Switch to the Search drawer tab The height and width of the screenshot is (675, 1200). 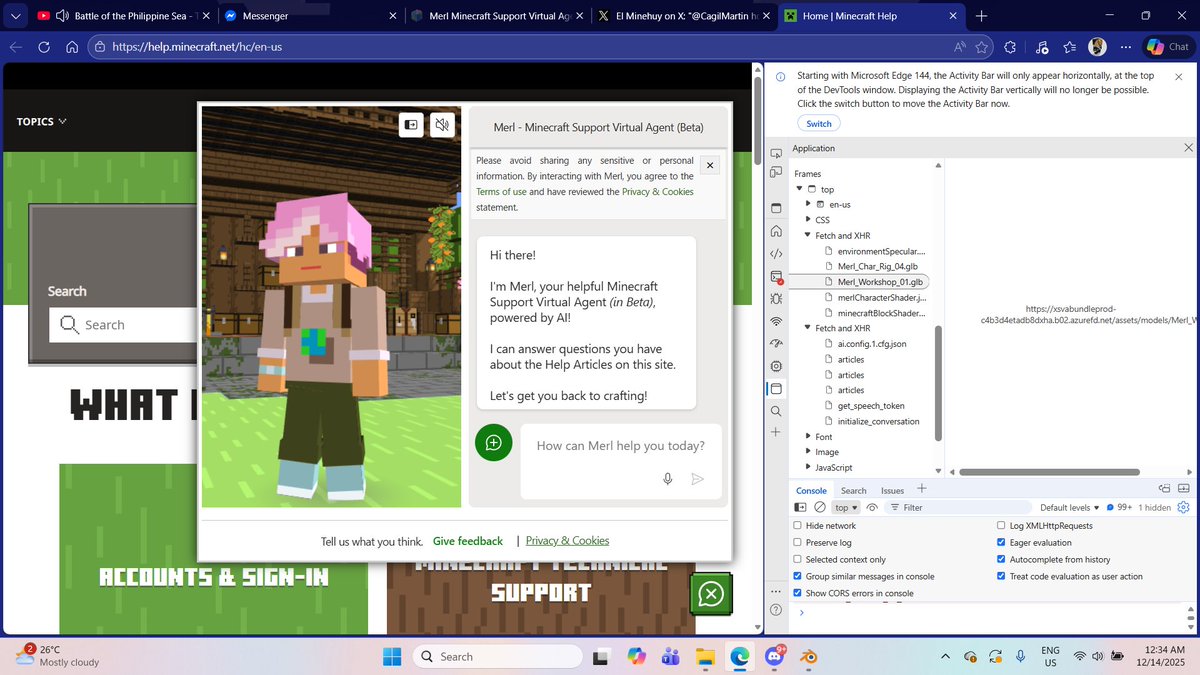click(x=854, y=491)
